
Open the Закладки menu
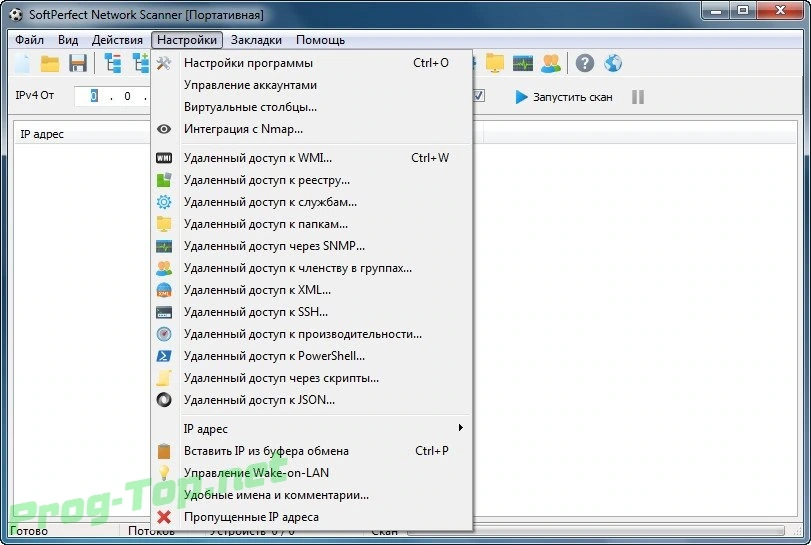(x=256, y=40)
